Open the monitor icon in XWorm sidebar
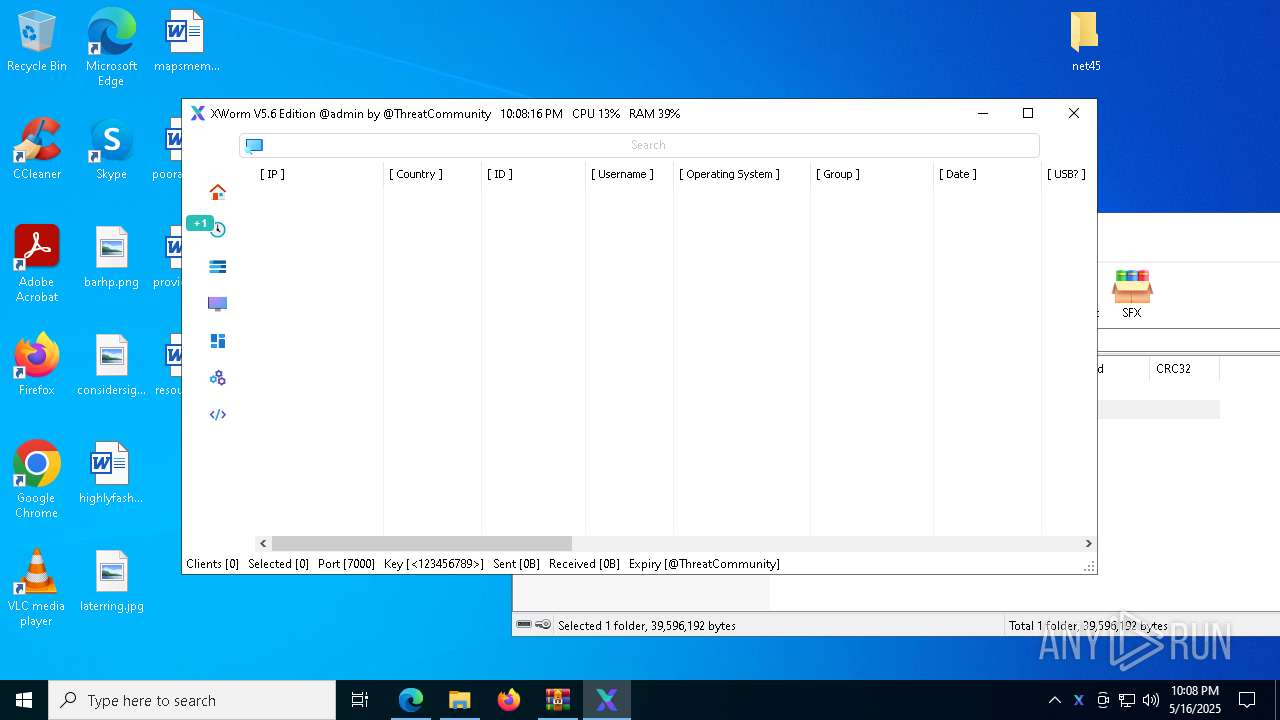Image resolution: width=1280 pixels, height=720 pixels. tap(217, 304)
